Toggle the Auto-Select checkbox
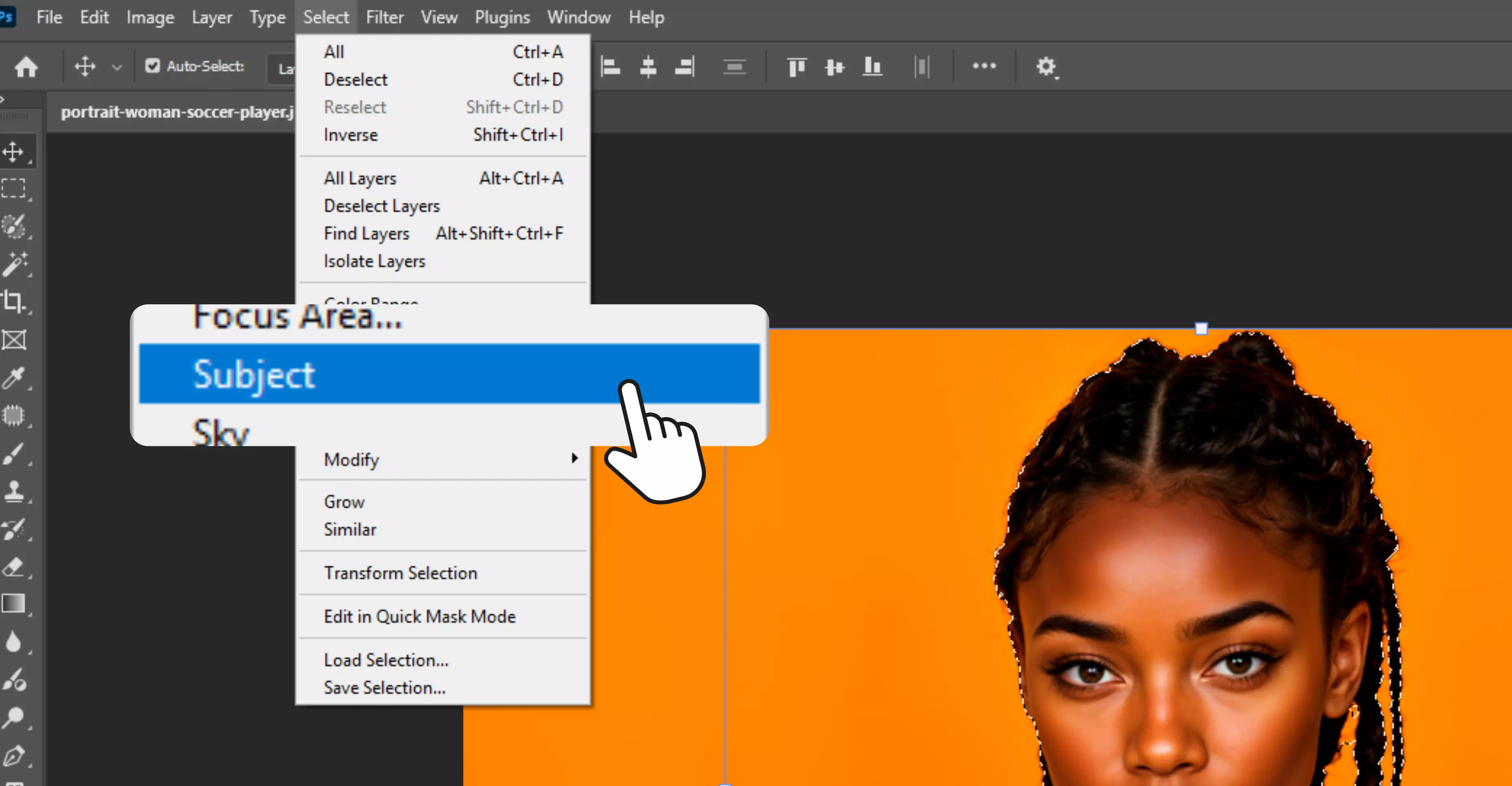 pyautogui.click(x=152, y=66)
